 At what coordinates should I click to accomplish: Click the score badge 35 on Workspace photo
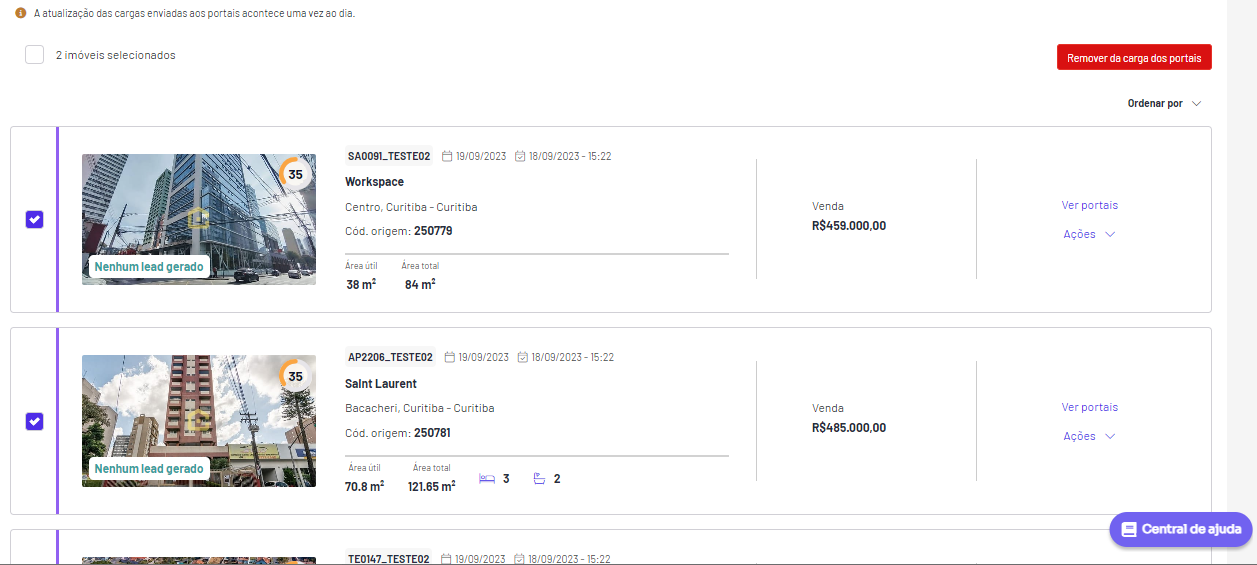pos(295,174)
